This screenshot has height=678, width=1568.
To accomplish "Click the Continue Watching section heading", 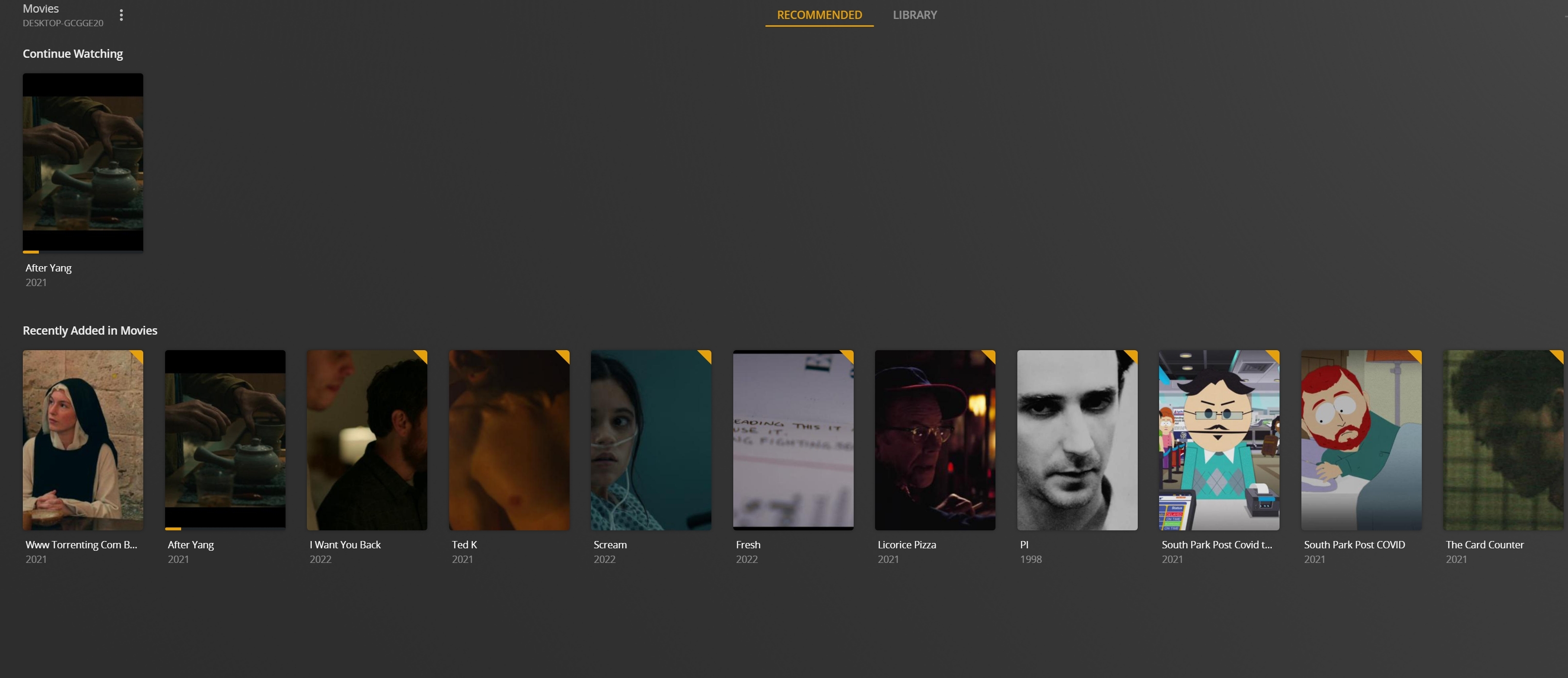I will click(72, 53).
